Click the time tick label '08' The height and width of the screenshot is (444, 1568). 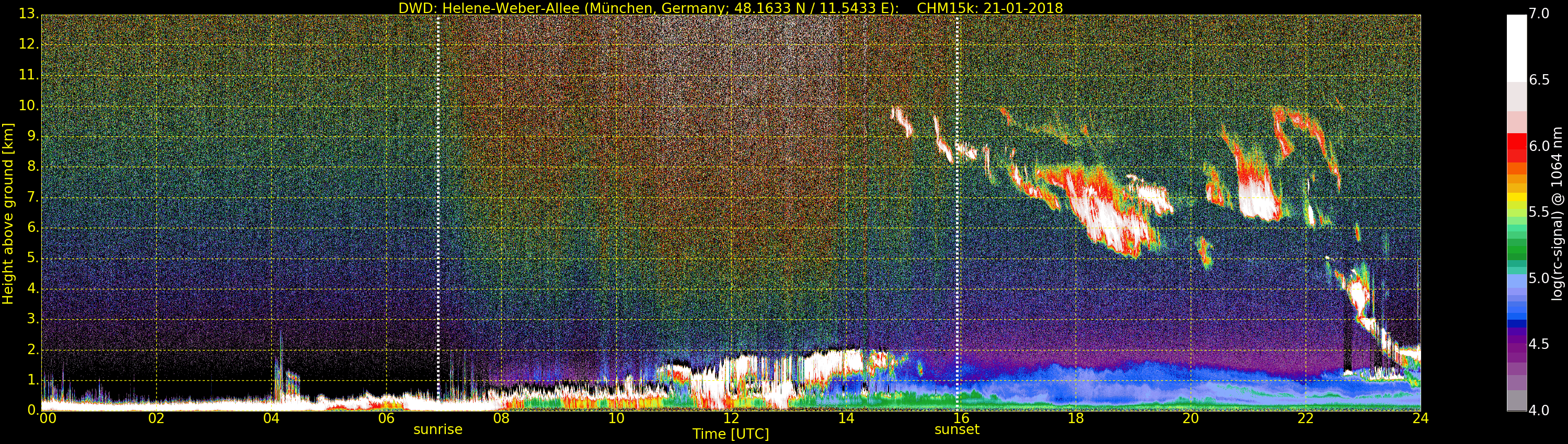click(501, 418)
